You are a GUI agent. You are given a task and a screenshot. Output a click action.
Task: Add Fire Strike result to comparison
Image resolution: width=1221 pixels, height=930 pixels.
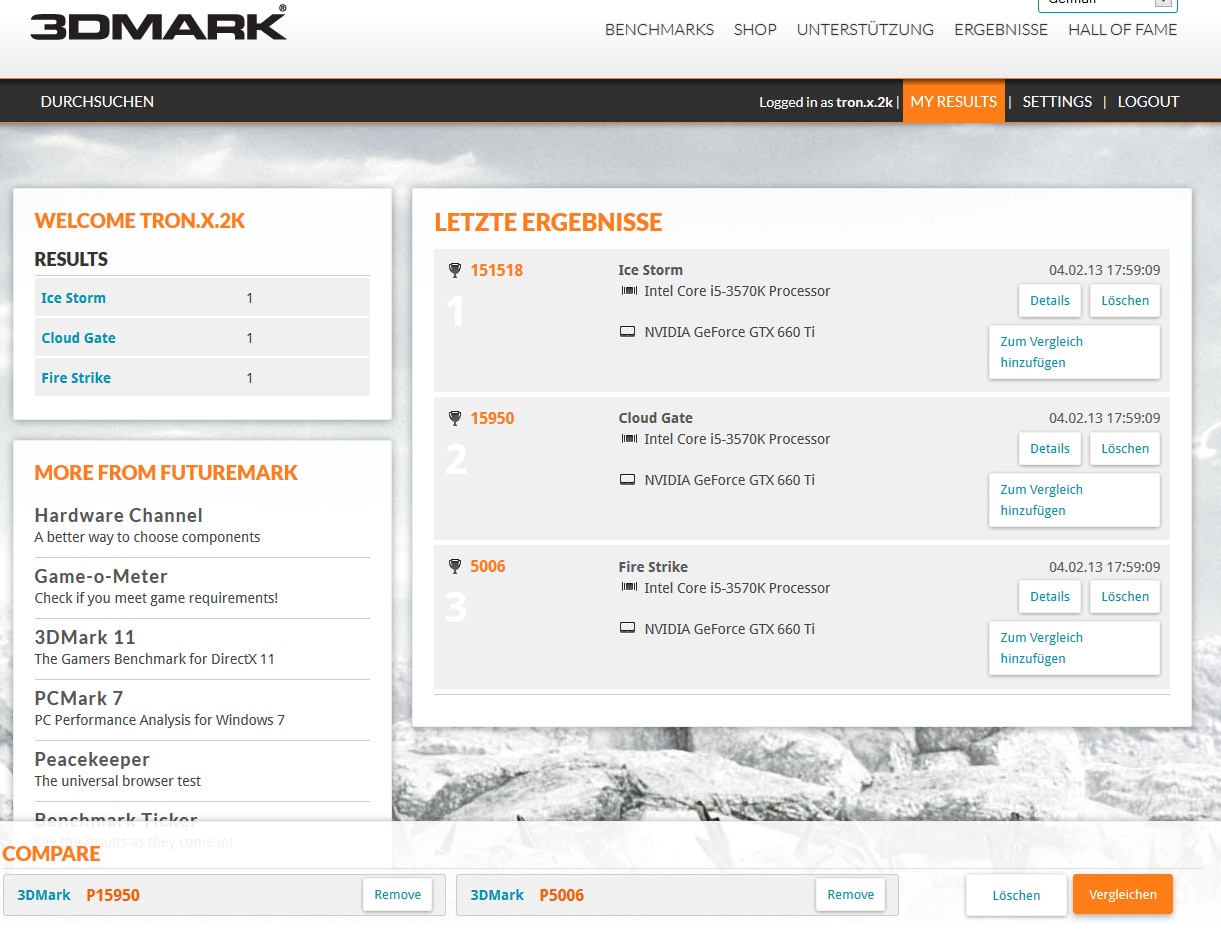pos(1075,648)
